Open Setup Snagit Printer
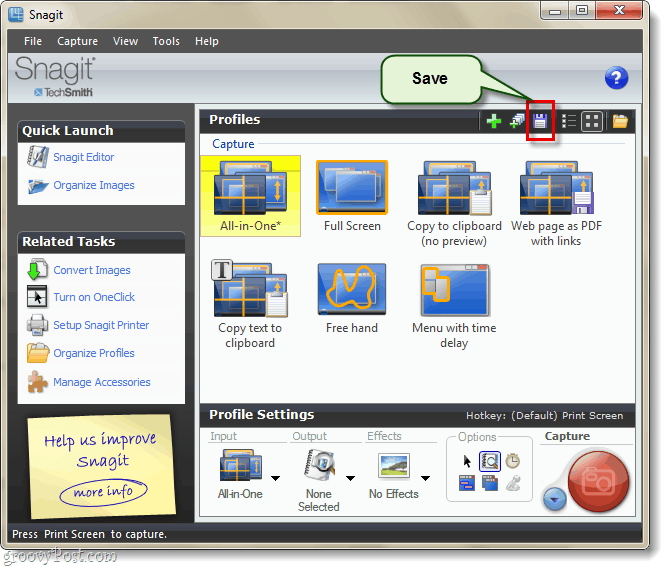The height and width of the screenshot is (570, 670). (101, 326)
